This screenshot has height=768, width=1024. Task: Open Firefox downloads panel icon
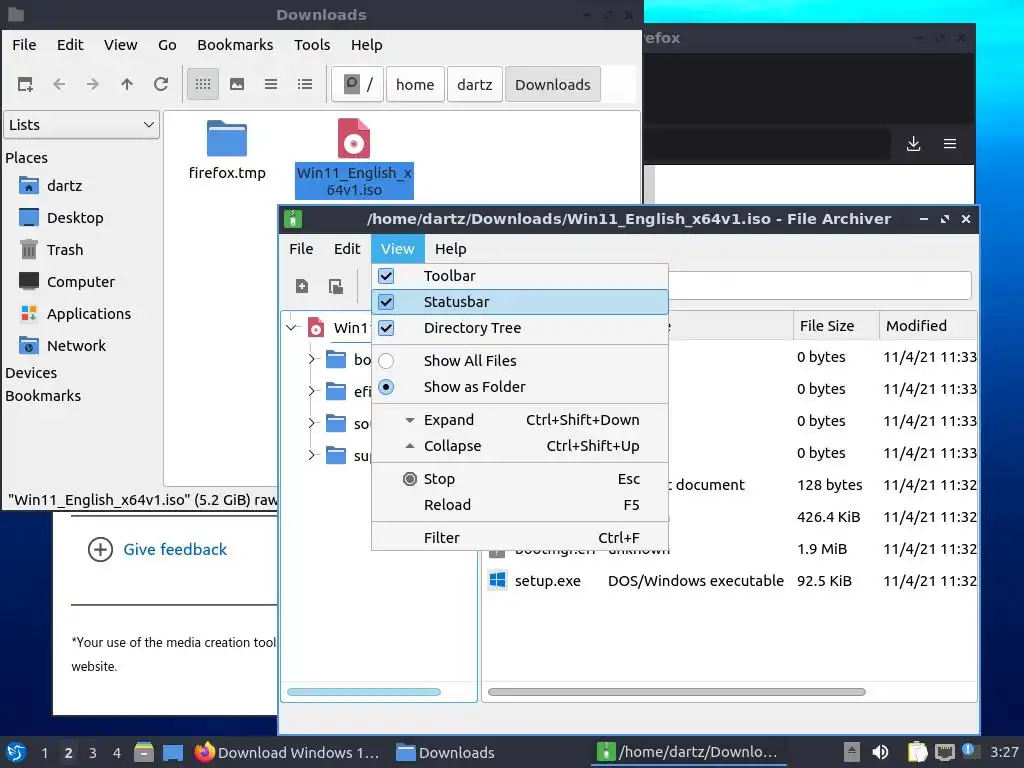pyautogui.click(x=914, y=144)
